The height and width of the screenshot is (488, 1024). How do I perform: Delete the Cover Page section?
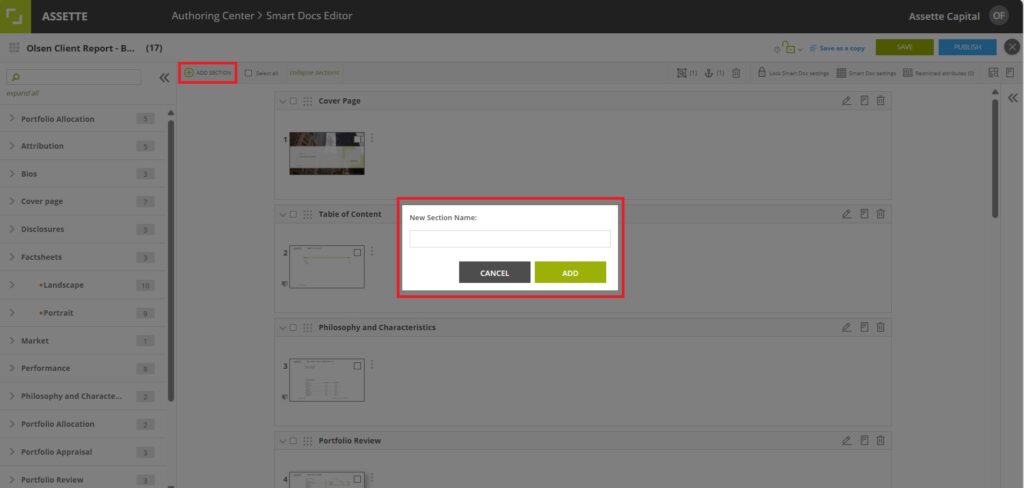pos(880,101)
